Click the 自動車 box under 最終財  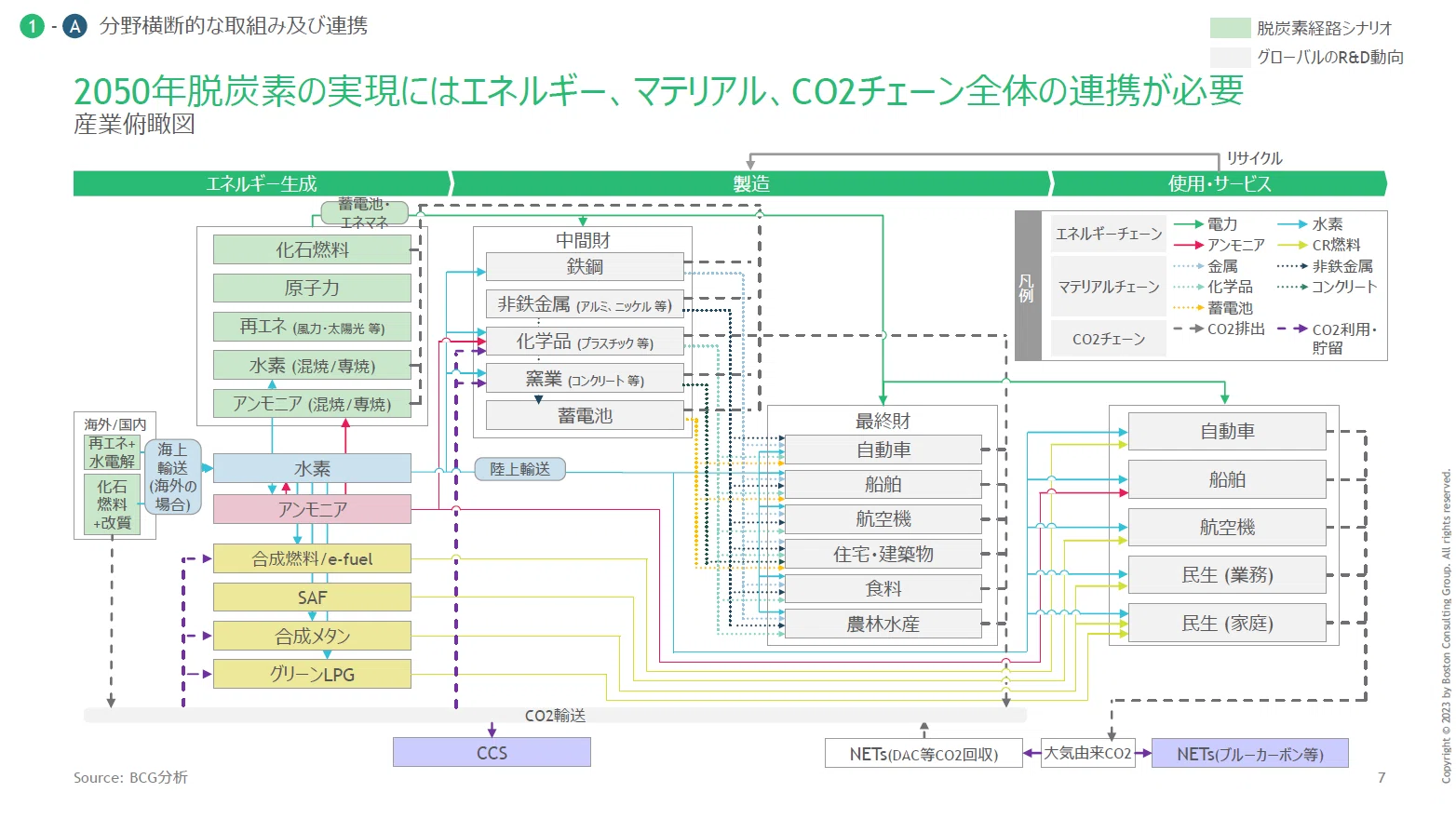point(883,450)
